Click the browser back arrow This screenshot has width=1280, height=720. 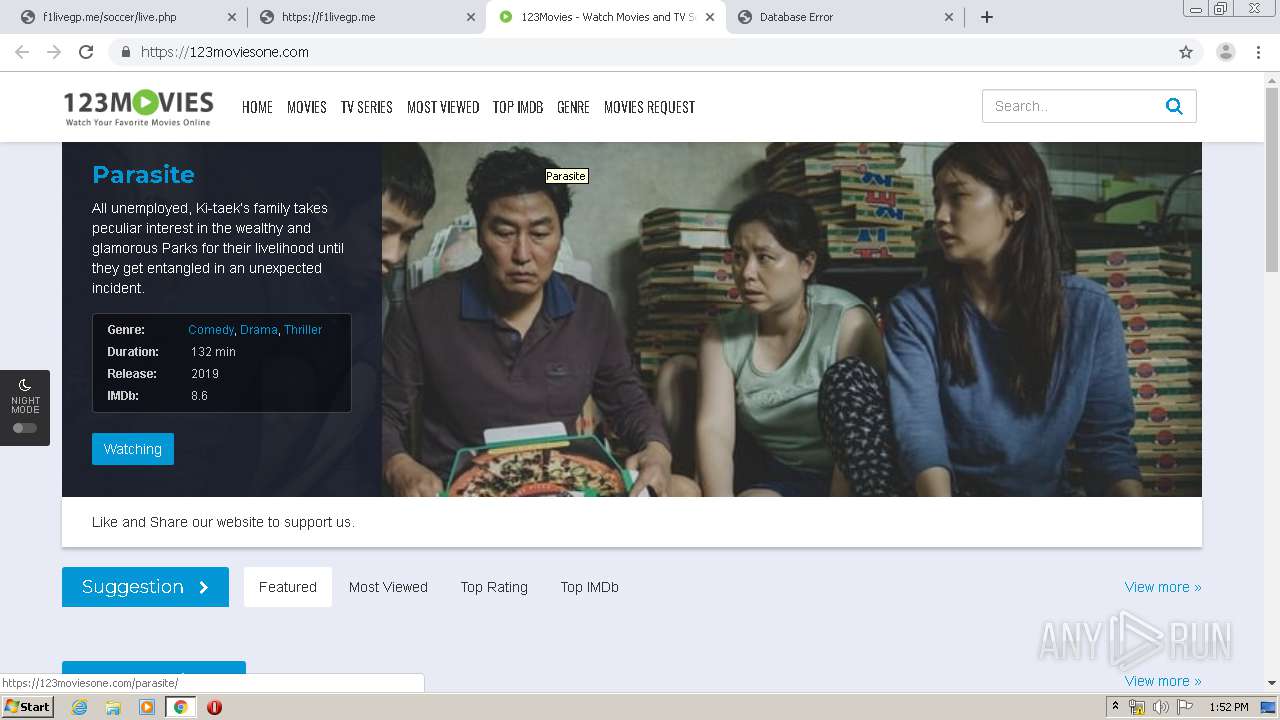coord(22,52)
